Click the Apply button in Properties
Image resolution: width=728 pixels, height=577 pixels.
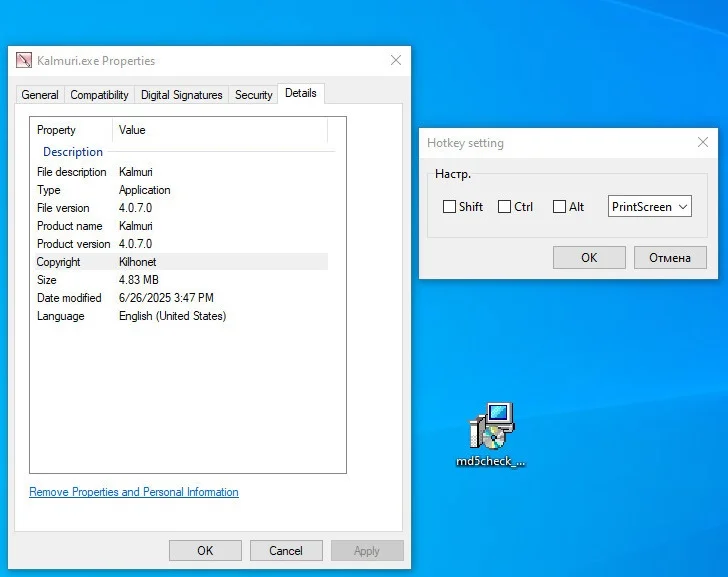(x=367, y=551)
